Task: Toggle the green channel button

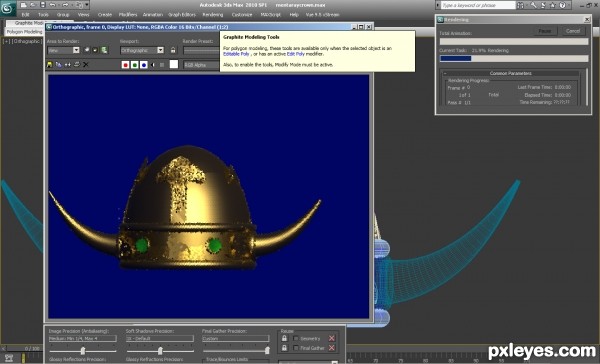Action: 134,65
